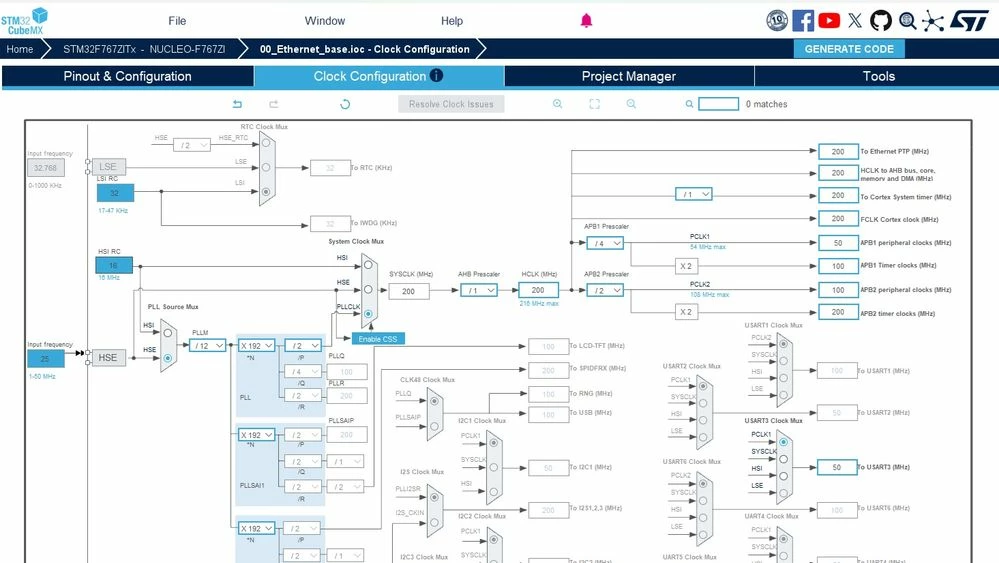
Task: Select HSE in the System Clock Mux
Action: click(x=368, y=289)
